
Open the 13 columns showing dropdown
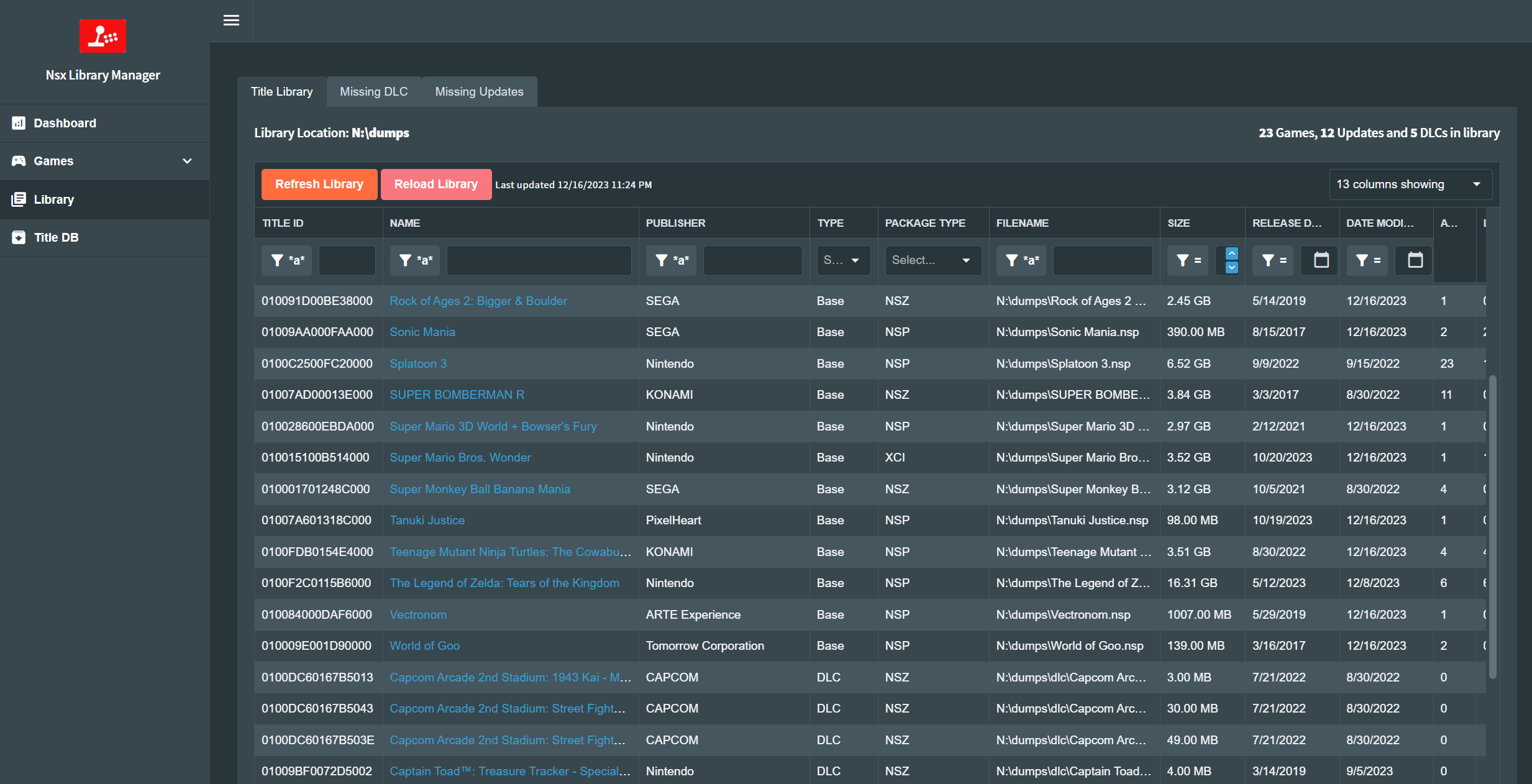(x=1410, y=185)
